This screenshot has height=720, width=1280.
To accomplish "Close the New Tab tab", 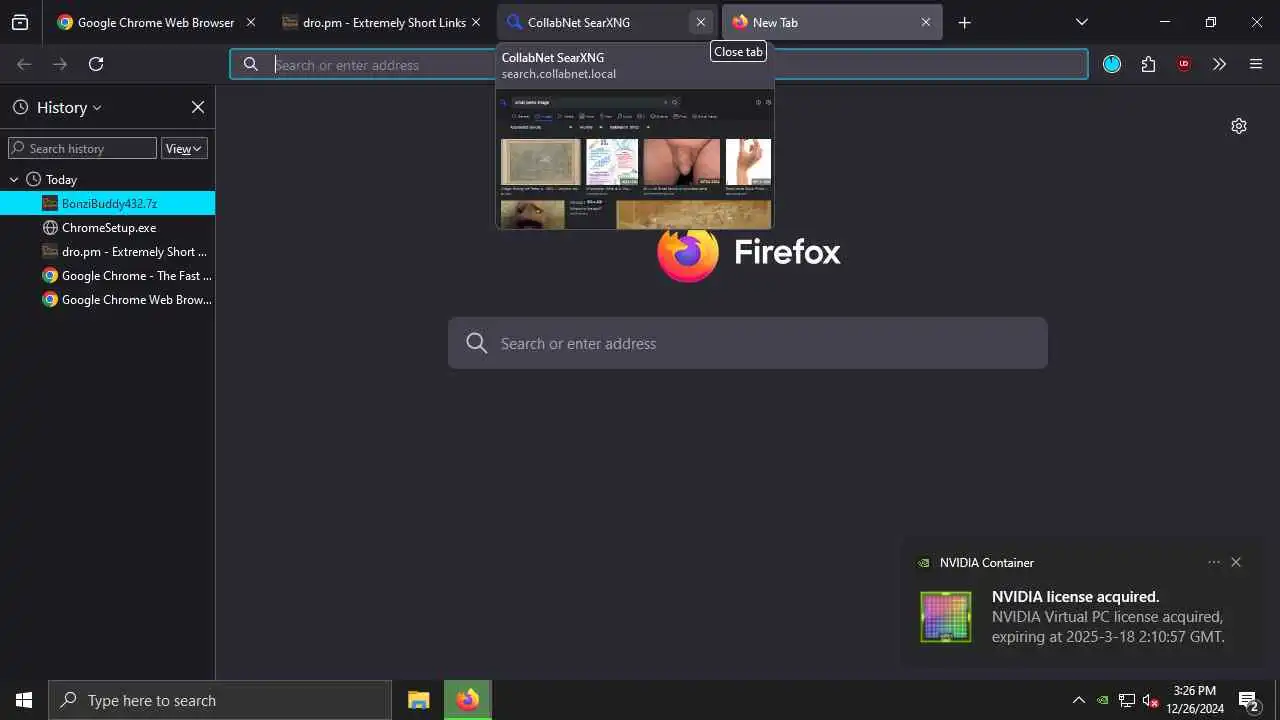I will tap(926, 22).
